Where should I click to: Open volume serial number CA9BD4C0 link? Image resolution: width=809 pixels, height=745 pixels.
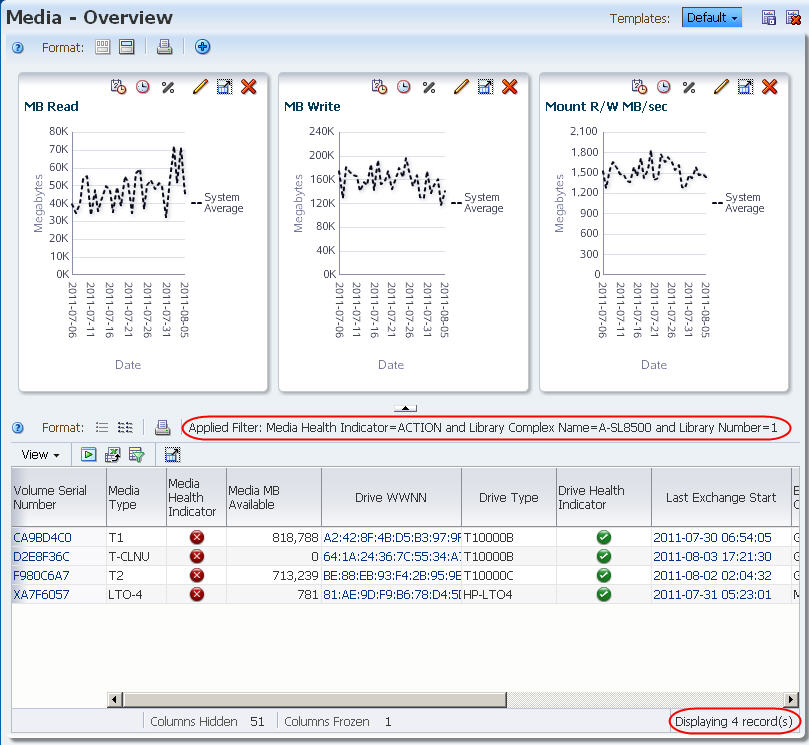(42, 538)
